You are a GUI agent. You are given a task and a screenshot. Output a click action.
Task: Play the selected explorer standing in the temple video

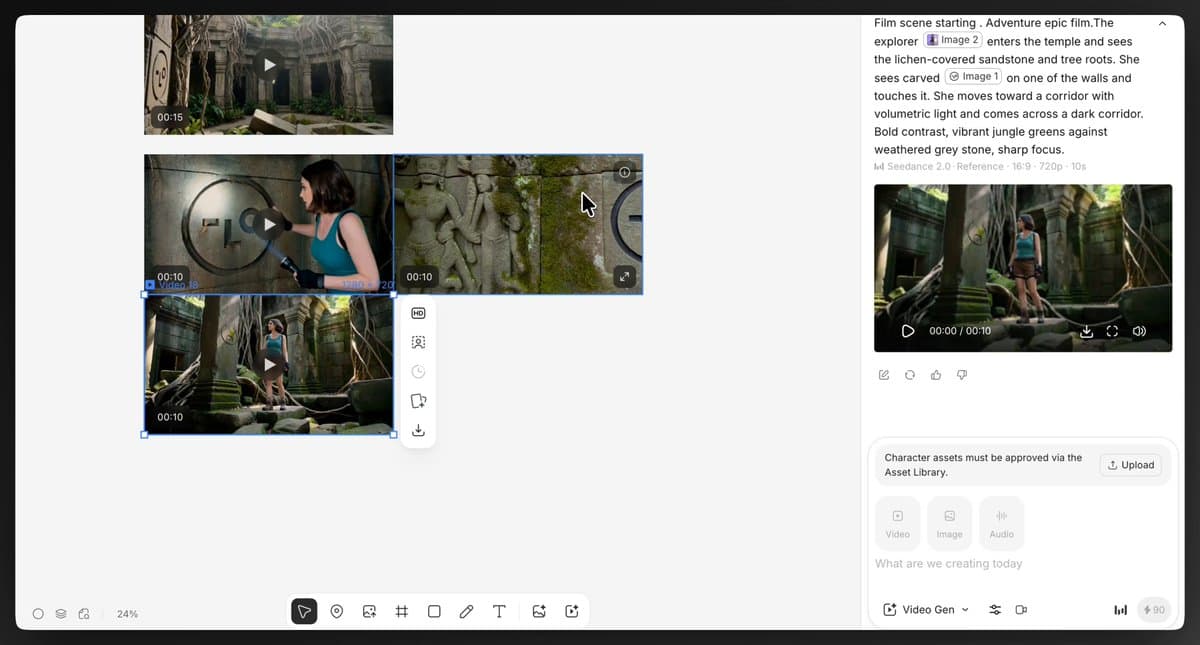click(x=268, y=364)
